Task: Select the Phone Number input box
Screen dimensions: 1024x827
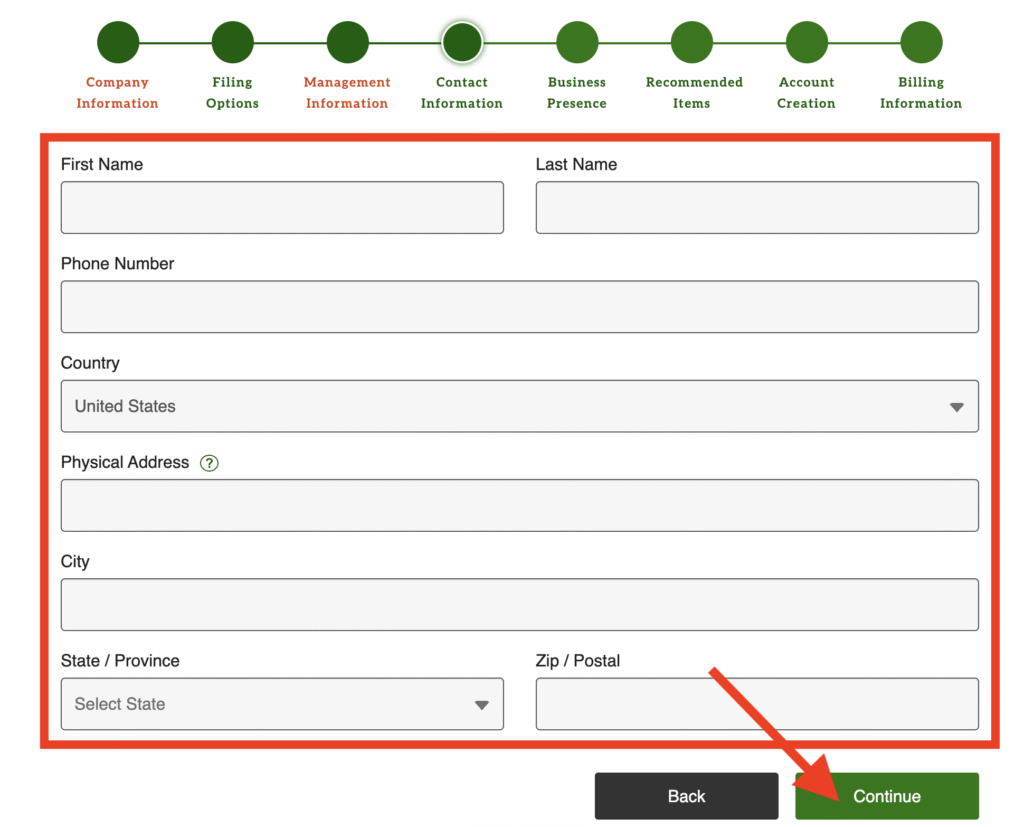Action: tap(519, 307)
